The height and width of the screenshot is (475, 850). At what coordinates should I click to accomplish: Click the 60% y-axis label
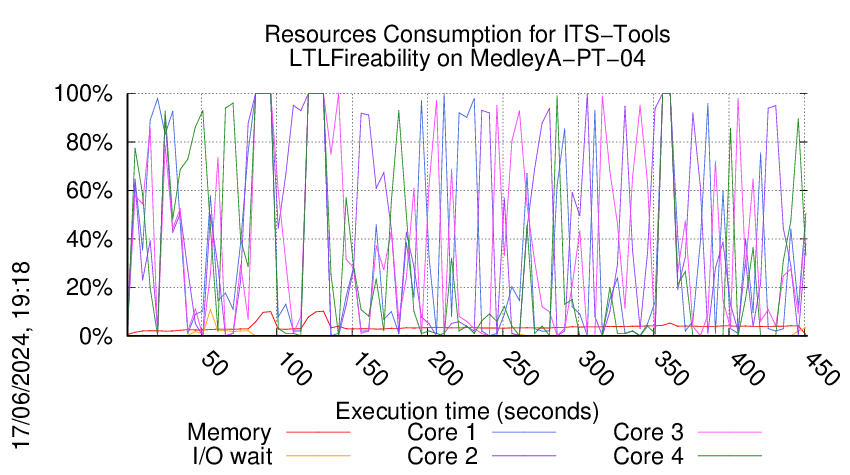89,191
